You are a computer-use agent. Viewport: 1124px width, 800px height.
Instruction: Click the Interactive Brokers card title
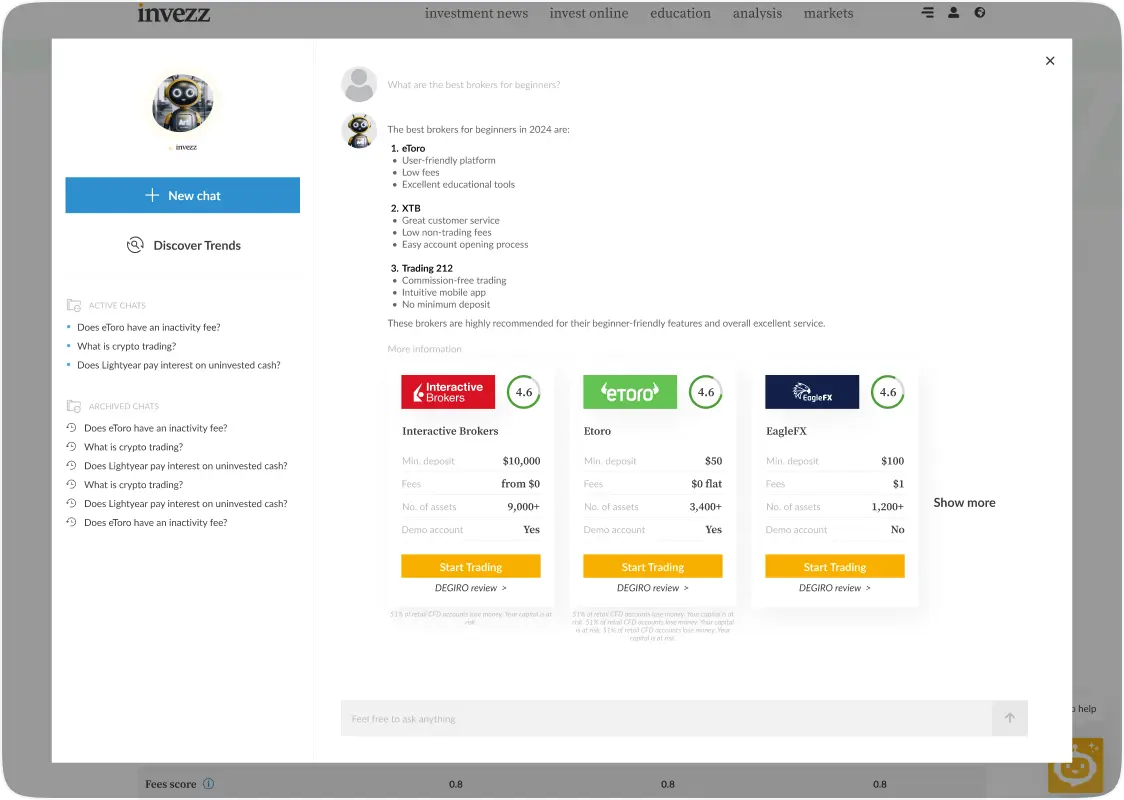[450, 431]
